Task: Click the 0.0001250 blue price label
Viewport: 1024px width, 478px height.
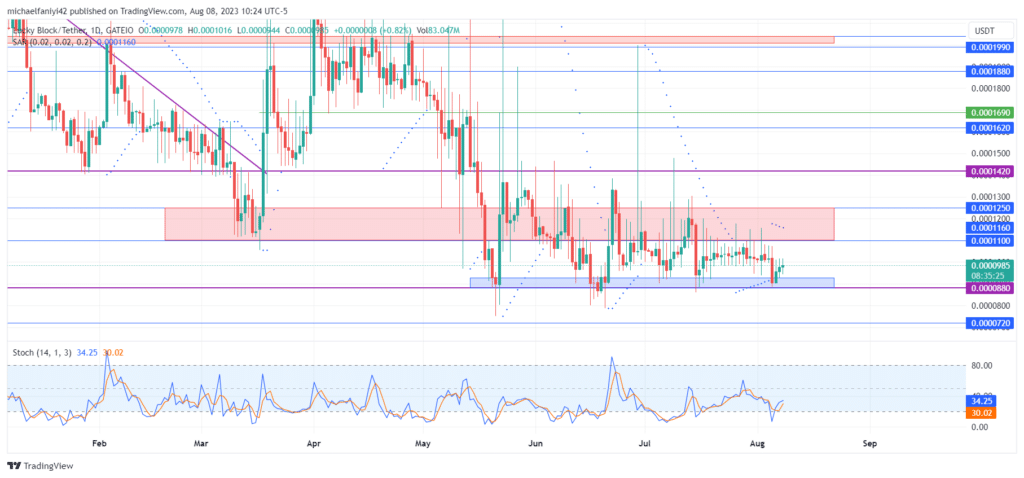Action: pyautogui.click(x=990, y=208)
